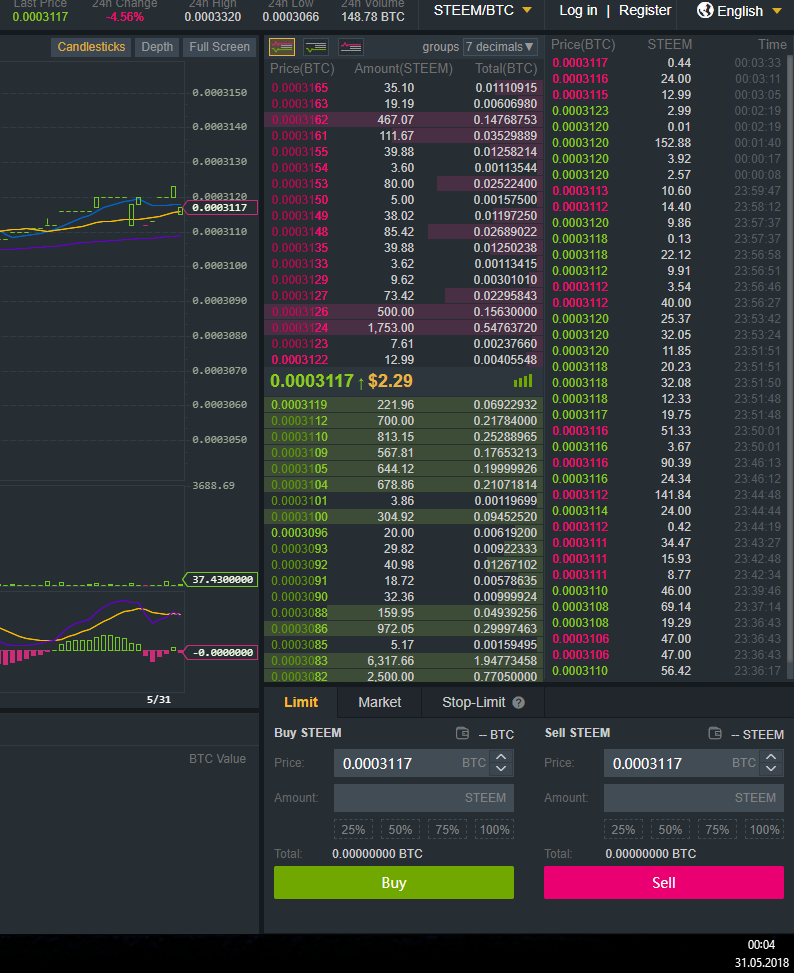Select buy order at price 0.0003100

click(x=404, y=517)
